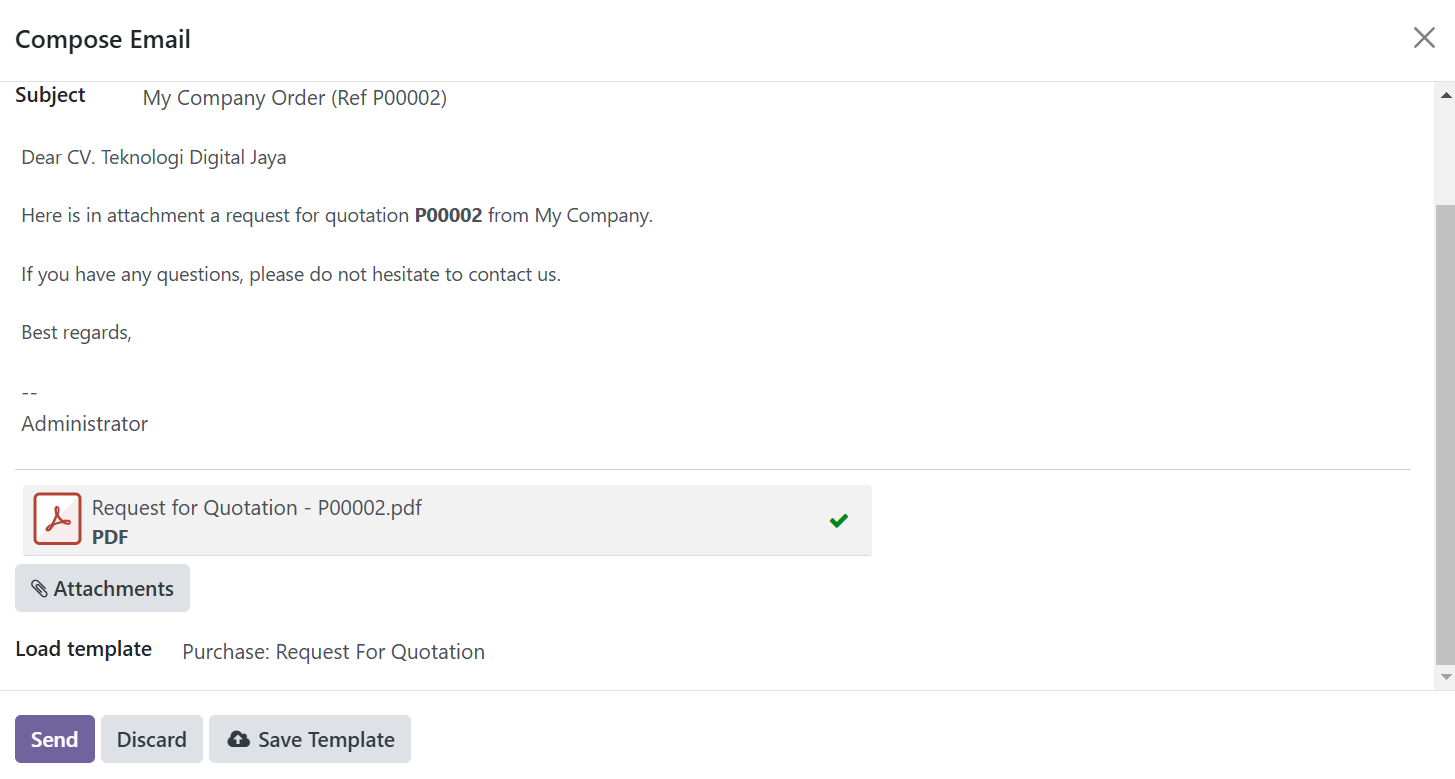Click the Attachments button to add files

pos(102,588)
